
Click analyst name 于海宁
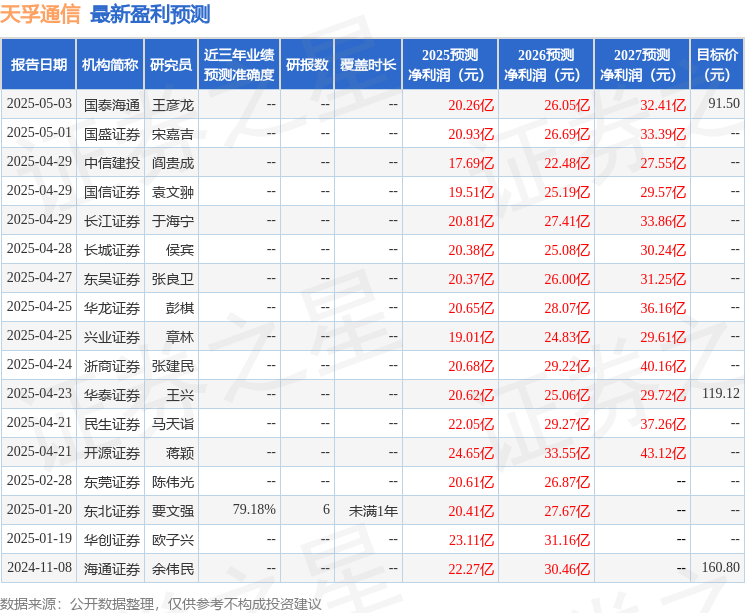(x=173, y=221)
